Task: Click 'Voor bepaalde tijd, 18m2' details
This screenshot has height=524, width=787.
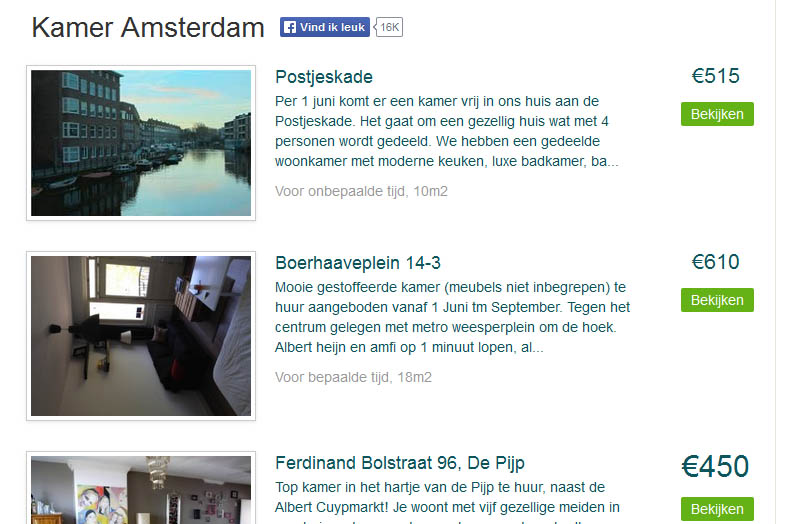Action: click(353, 377)
